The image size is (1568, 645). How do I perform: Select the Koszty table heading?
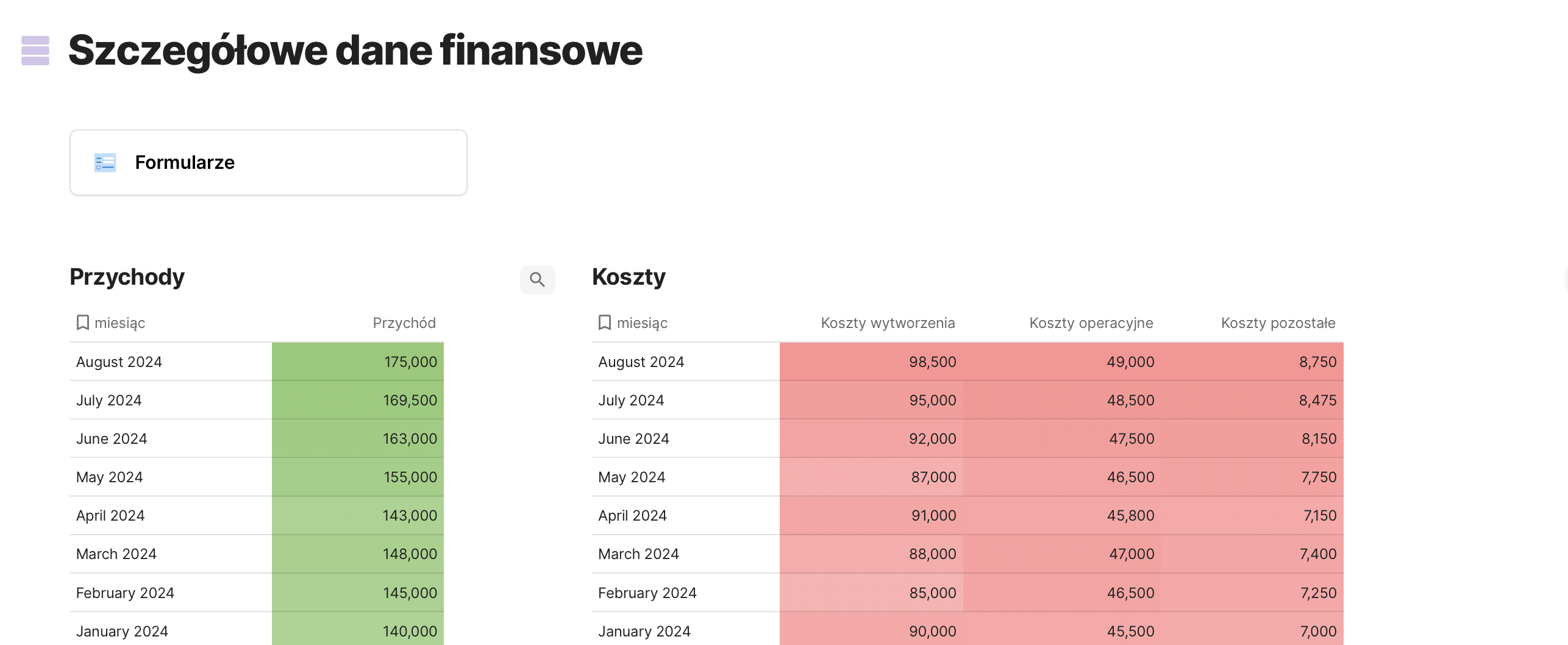(x=629, y=277)
